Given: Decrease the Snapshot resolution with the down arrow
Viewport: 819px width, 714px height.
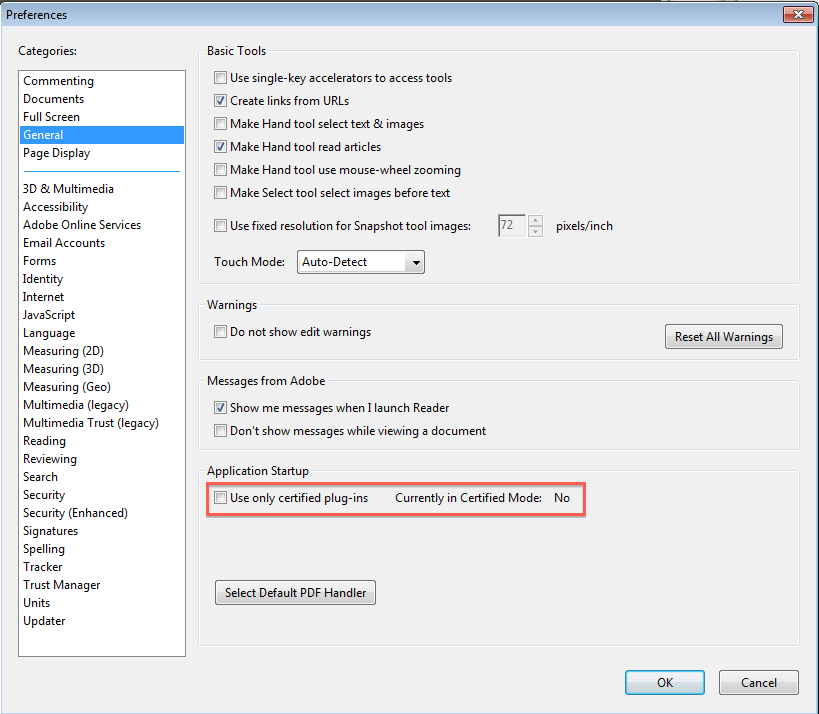Looking at the screenshot, I should pyautogui.click(x=535, y=231).
